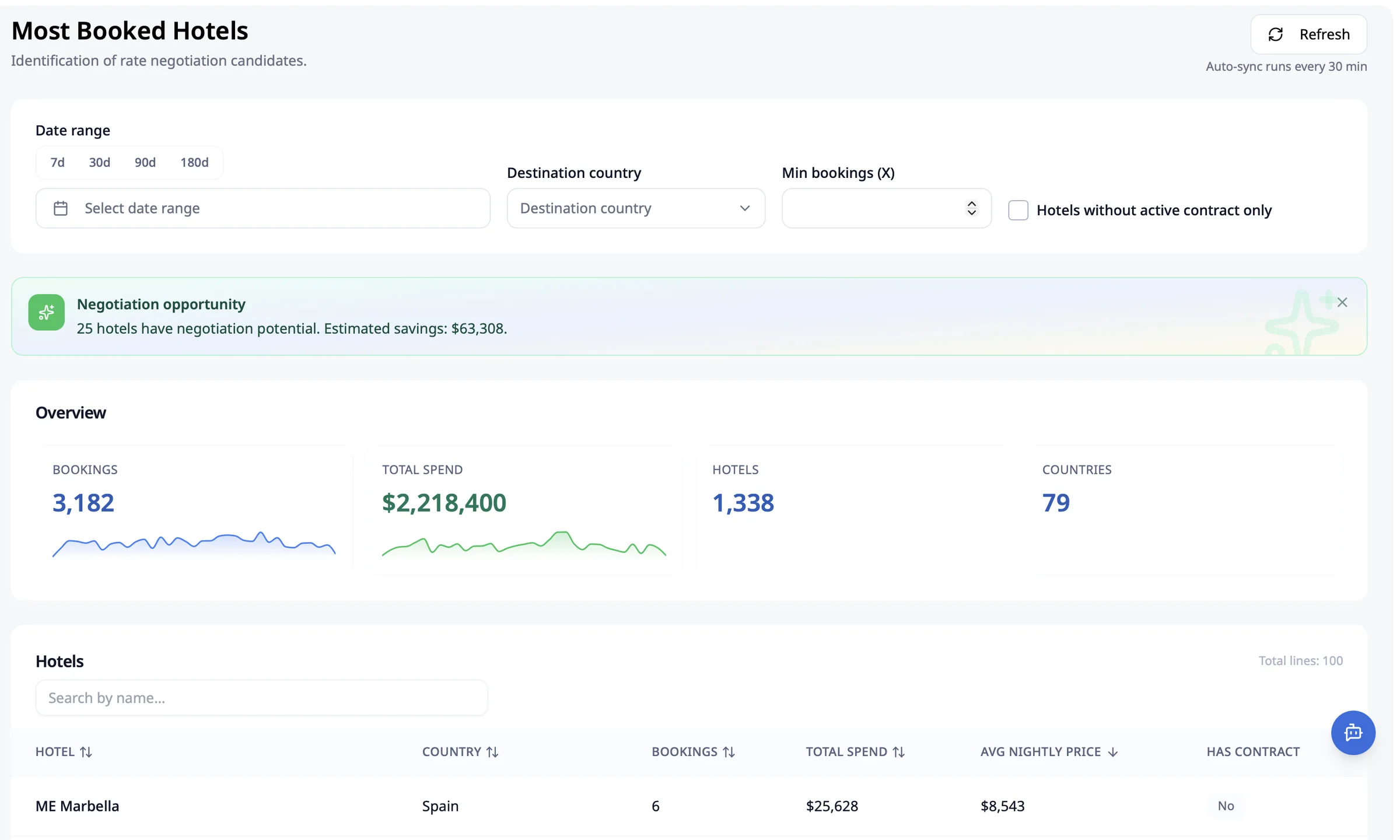Sort the table by Total Spend column
The height and width of the screenshot is (840, 1400).
pyautogui.click(x=855, y=752)
